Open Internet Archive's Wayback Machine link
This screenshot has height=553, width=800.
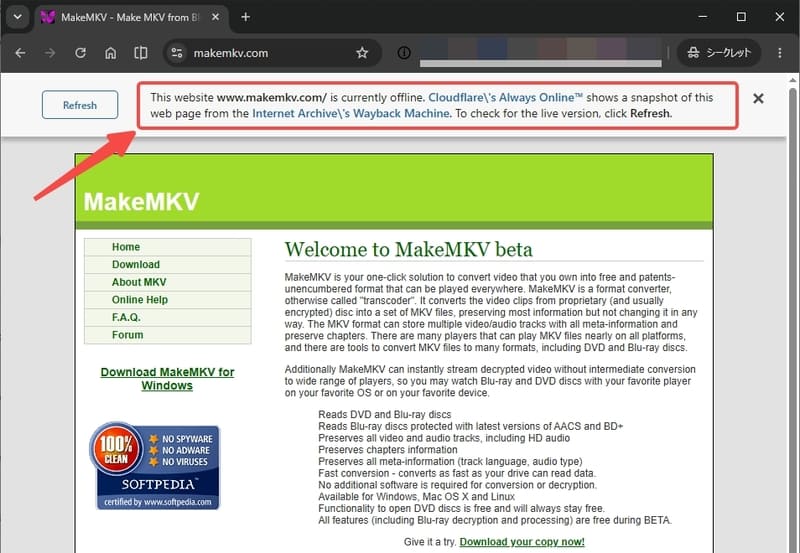click(x=352, y=113)
